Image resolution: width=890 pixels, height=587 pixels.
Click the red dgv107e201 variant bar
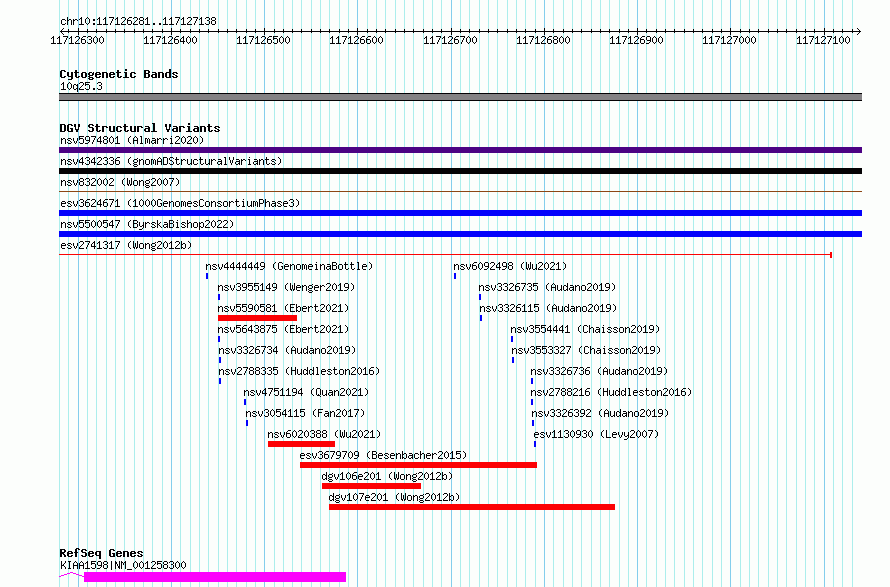click(x=472, y=507)
